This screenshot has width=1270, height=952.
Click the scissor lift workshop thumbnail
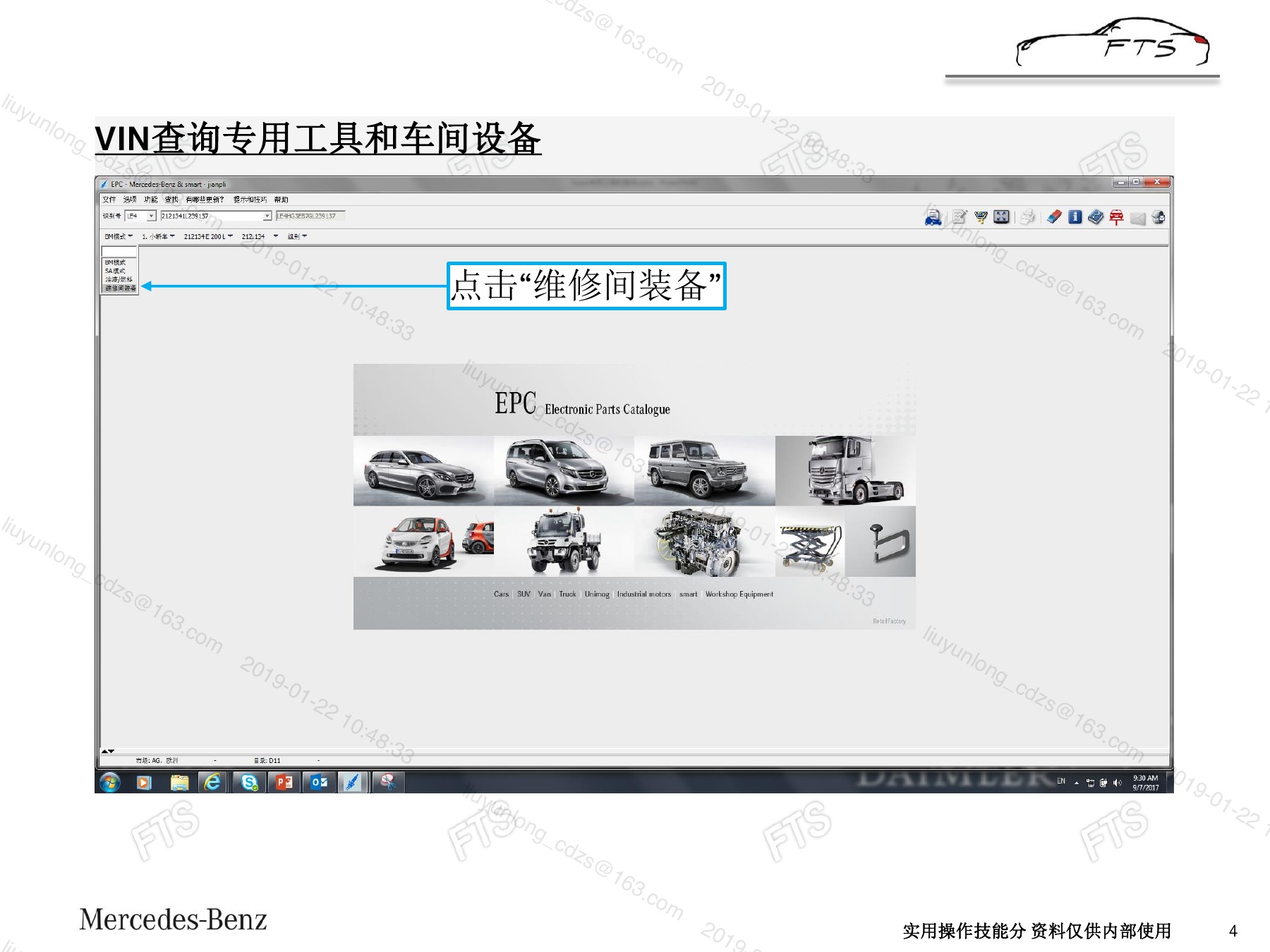[810, 541]
